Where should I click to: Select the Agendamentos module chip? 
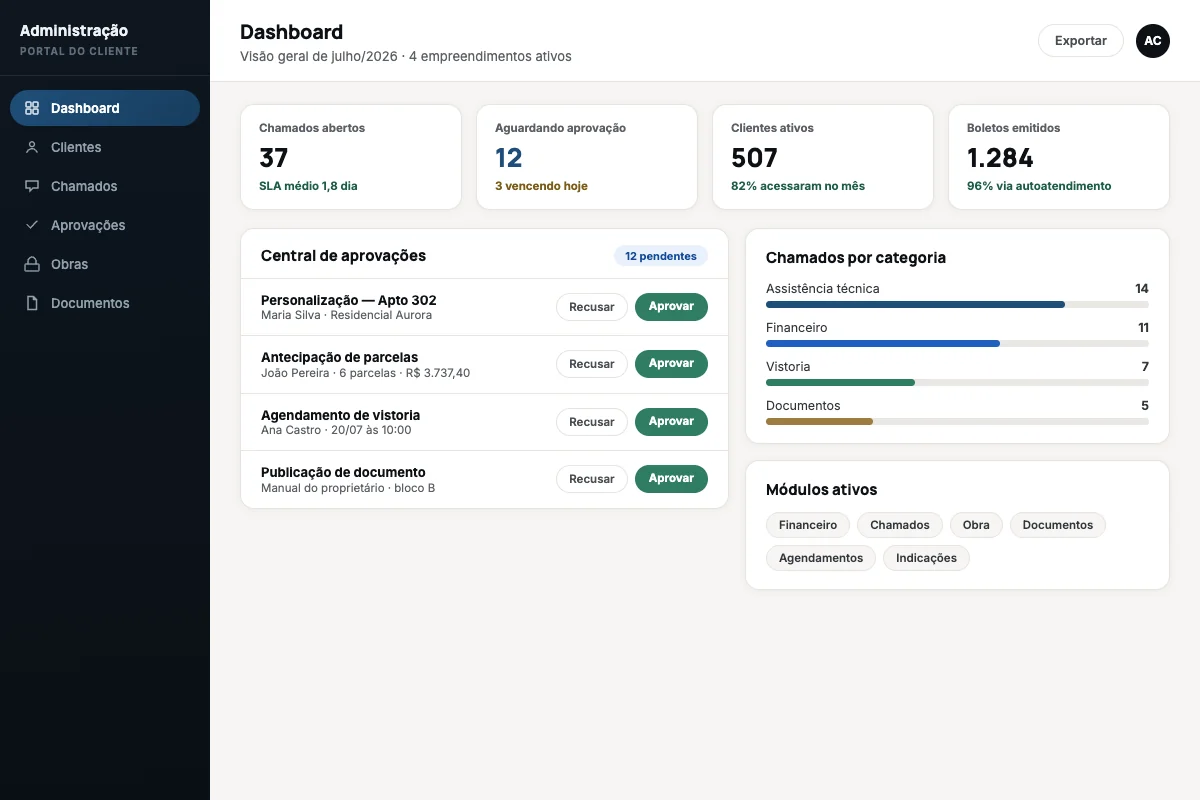[821, 558]
